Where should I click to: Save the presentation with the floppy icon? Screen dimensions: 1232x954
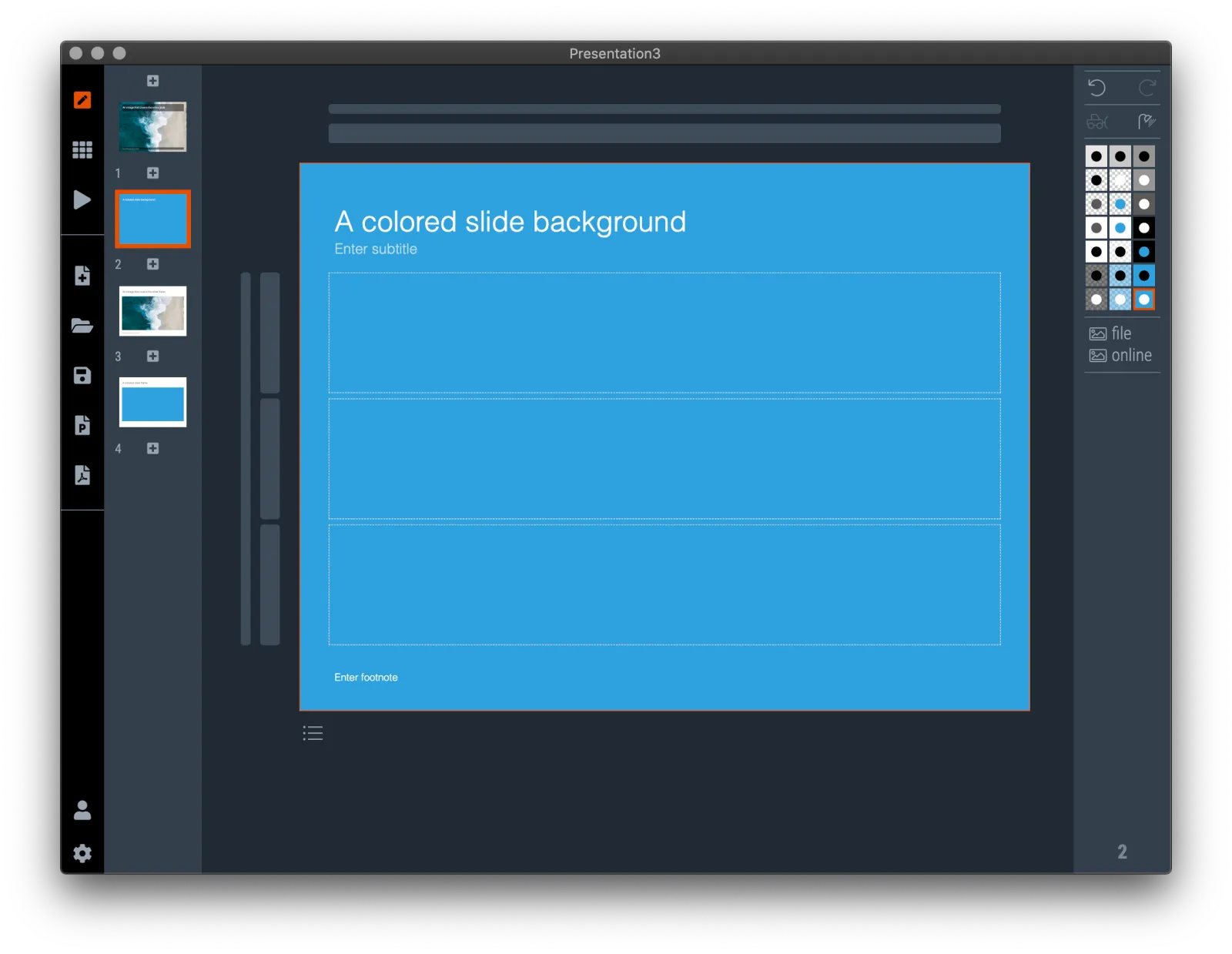click(x=82, y=375)
